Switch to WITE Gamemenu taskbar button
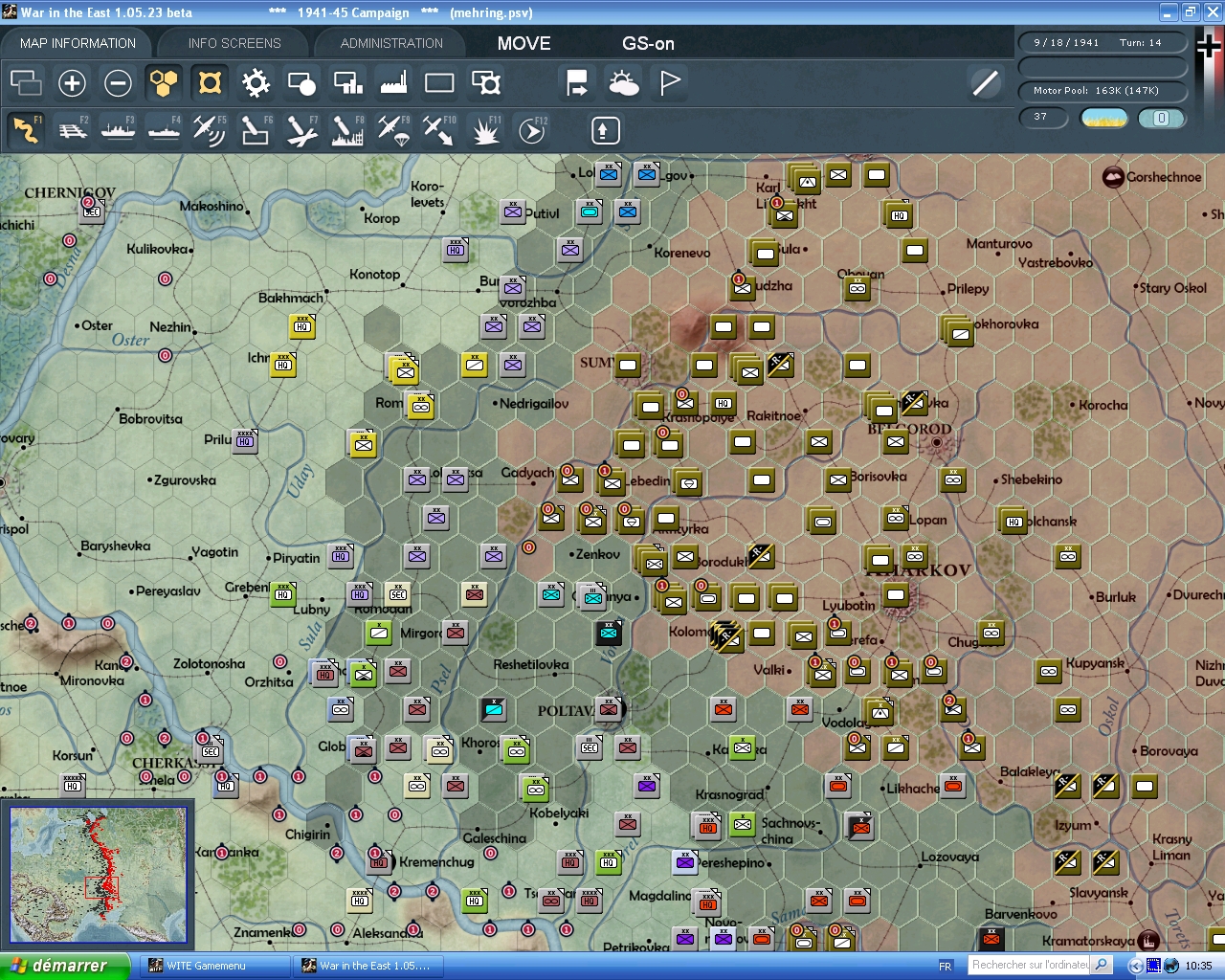The width and height of the screenshot is (1225, 980). pos(213,966)
